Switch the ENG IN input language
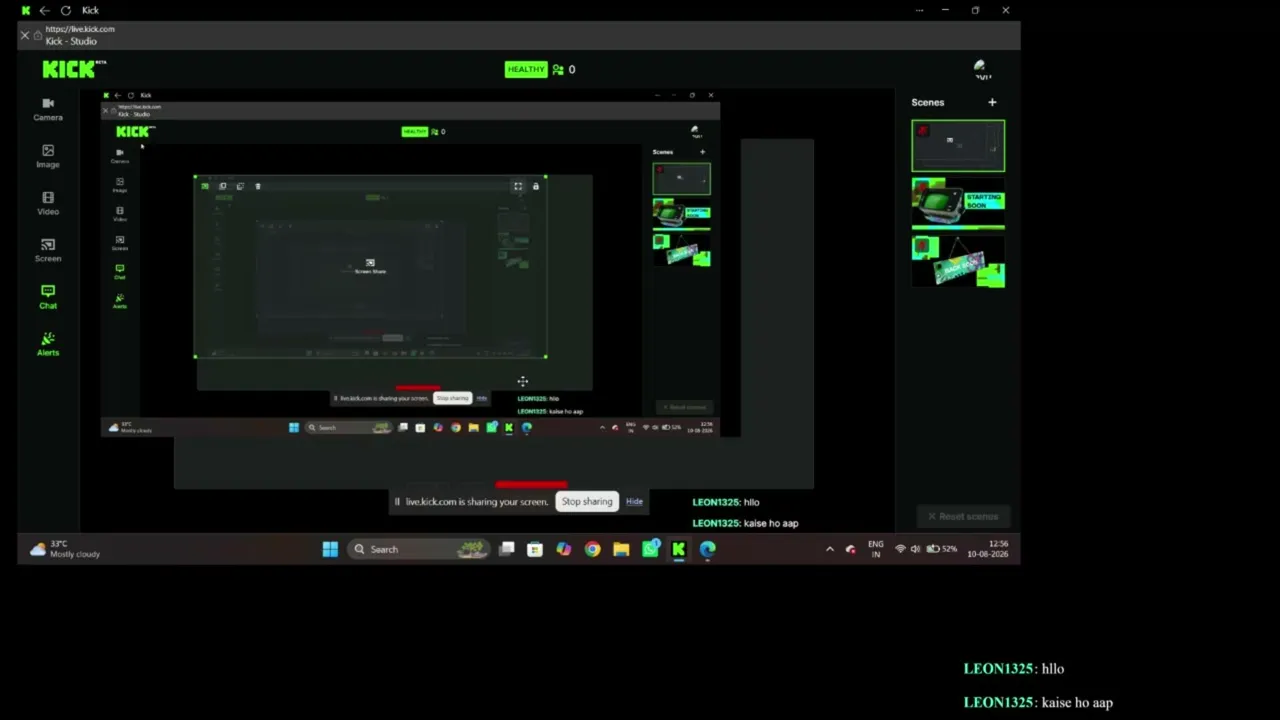Viewport: 1280px width, 720px height. (876, 549)
